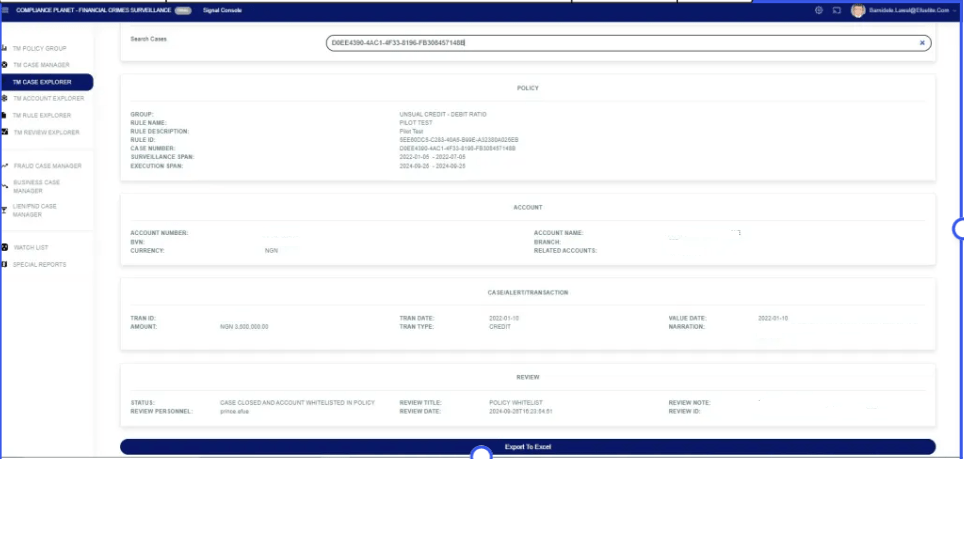Click the Fraud Case Manager trend icon

point(5,166)
